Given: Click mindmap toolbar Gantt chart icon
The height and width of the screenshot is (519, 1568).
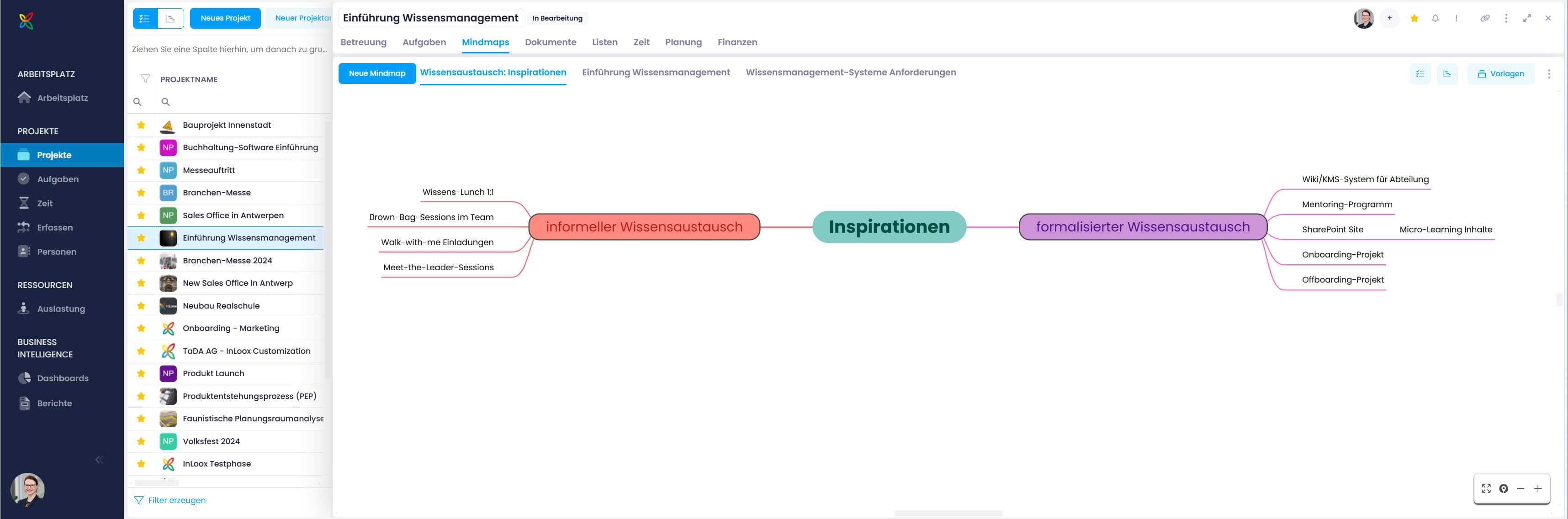Looking at the screenshot, I should click(1447, 73).
